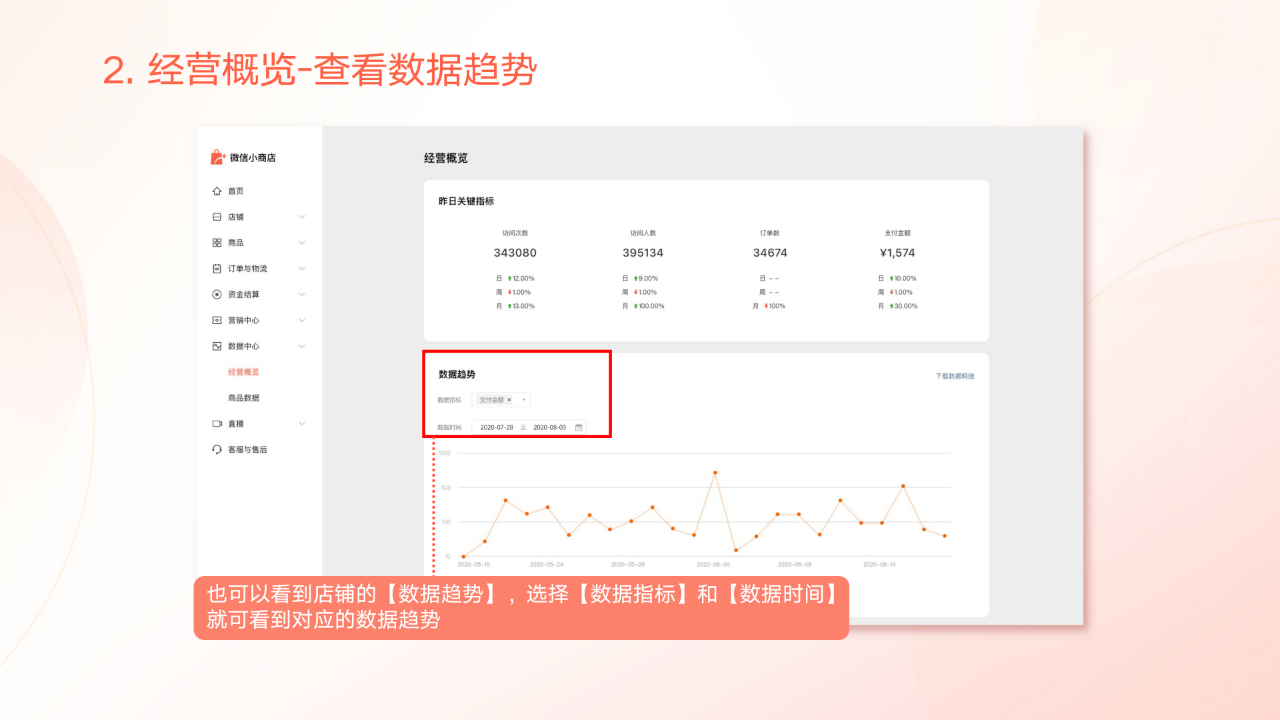Screen dimensions: 1280x720
Task: Click the 数据指标 field label
Action: [x=450, y=400]
